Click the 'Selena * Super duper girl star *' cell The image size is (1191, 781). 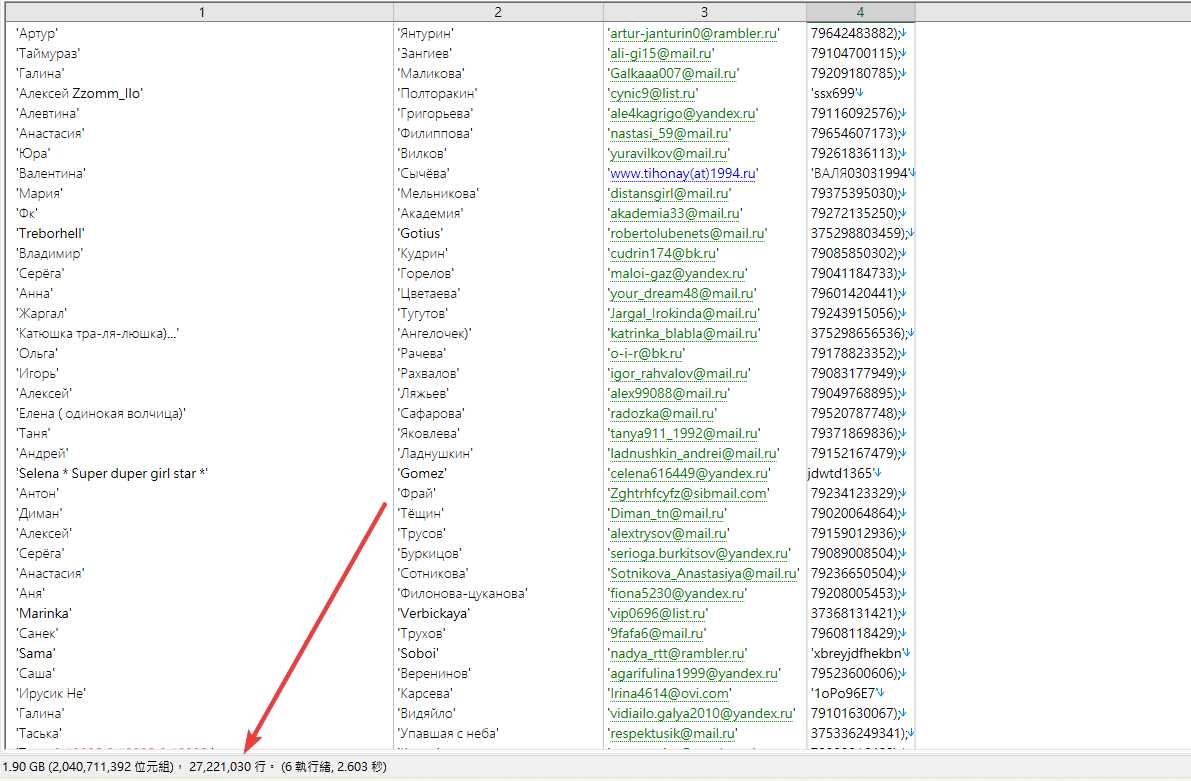coord(112,473)
